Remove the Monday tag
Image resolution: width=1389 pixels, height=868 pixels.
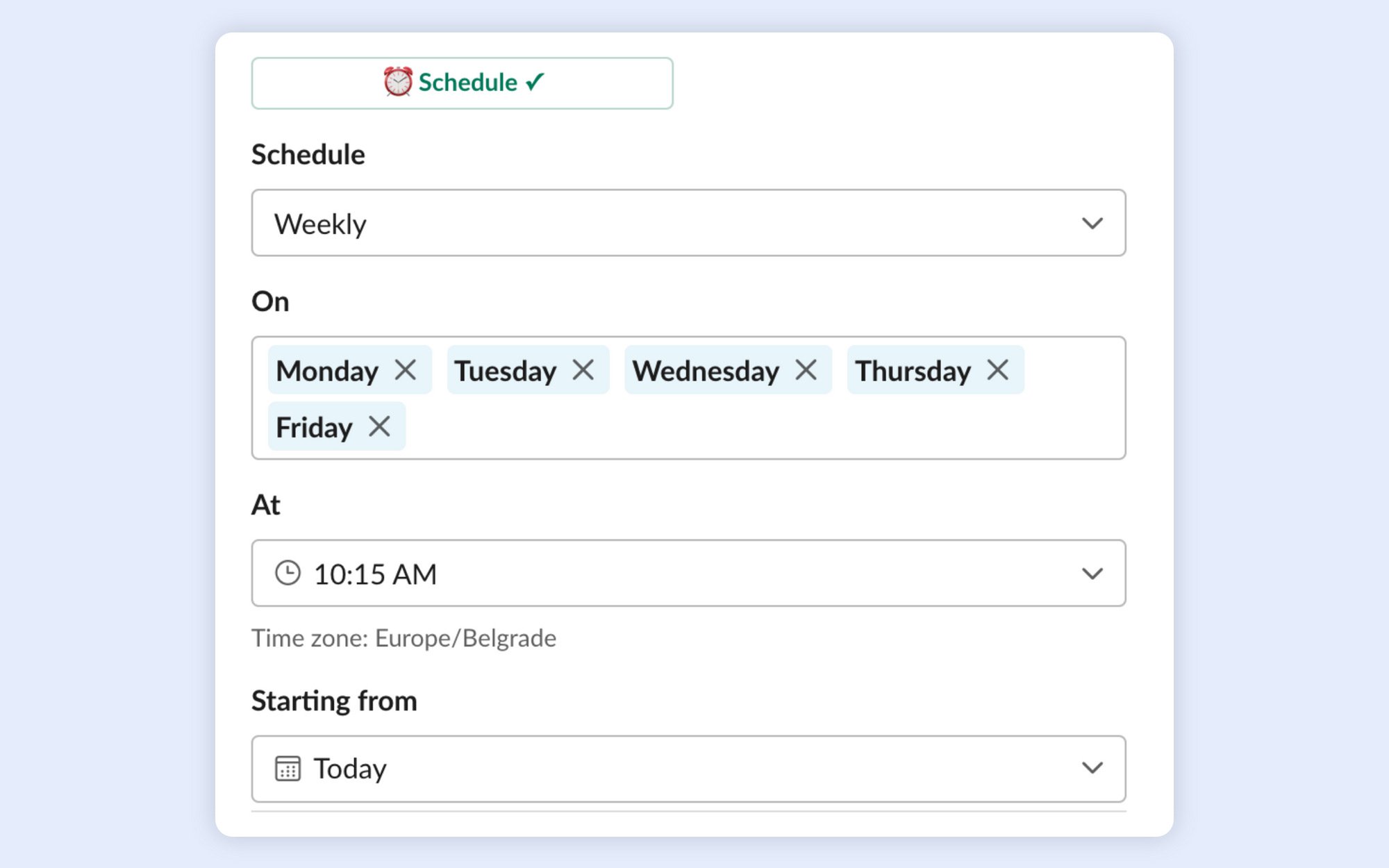(x=406, y=370)
